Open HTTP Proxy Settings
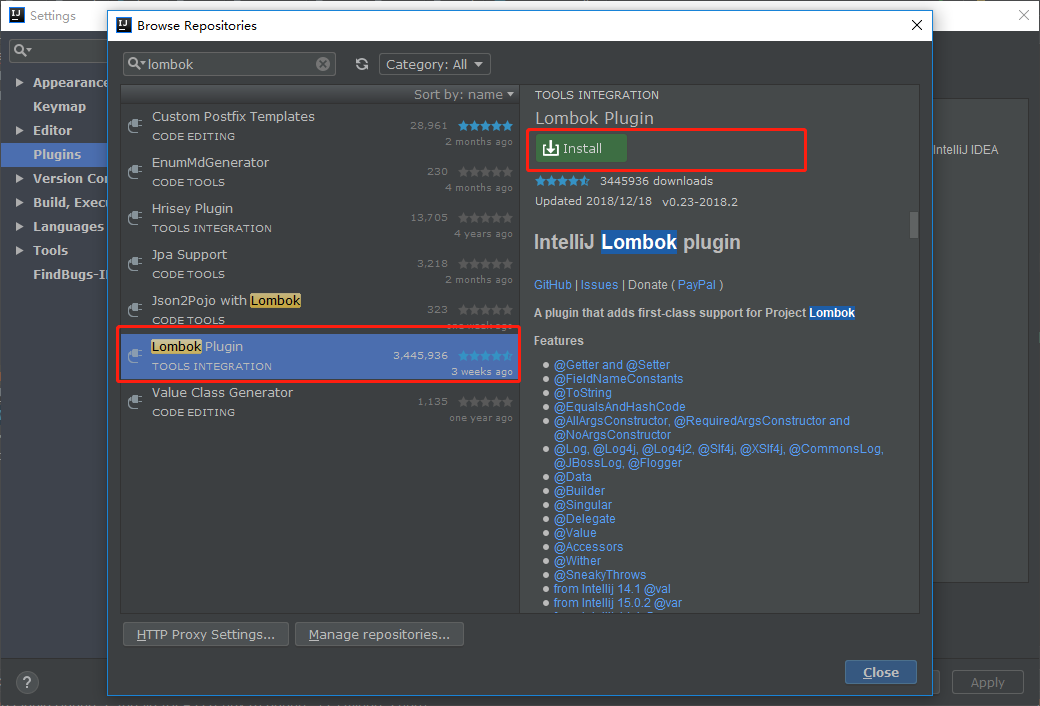The width and height of the screenshot is (1040, 706). (206, 634)
